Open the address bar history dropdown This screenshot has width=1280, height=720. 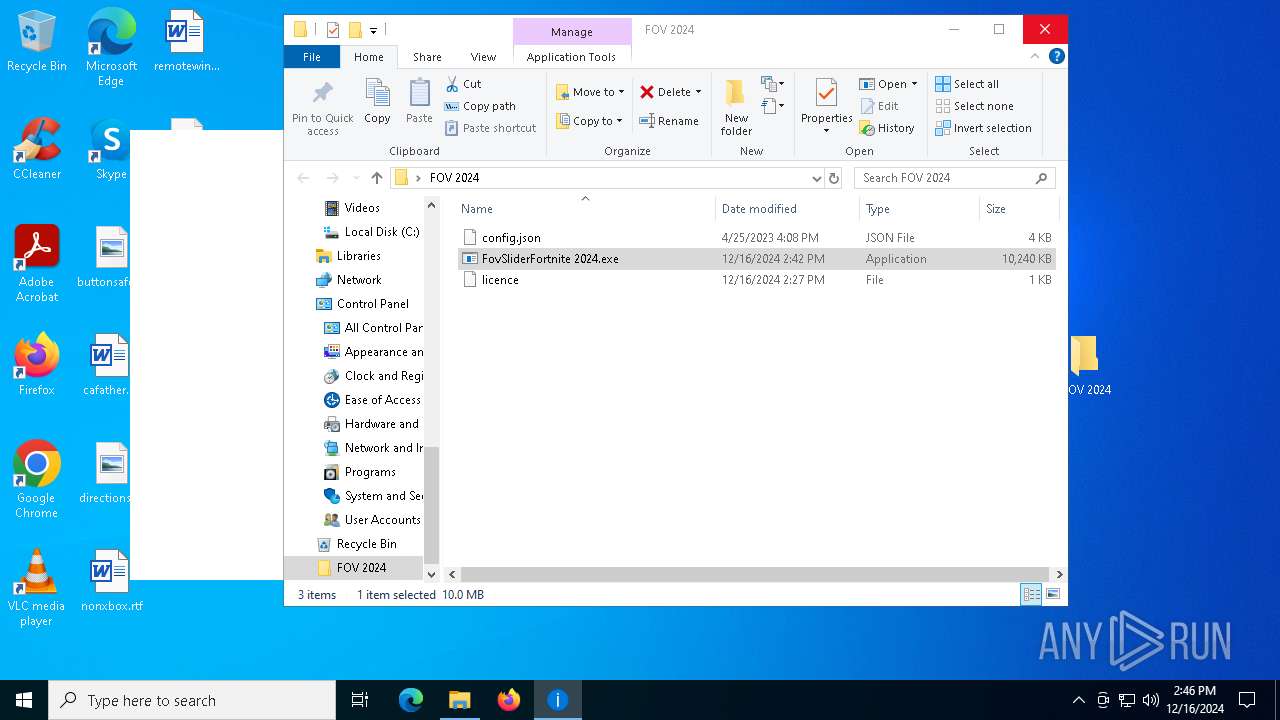click(817, 178)
